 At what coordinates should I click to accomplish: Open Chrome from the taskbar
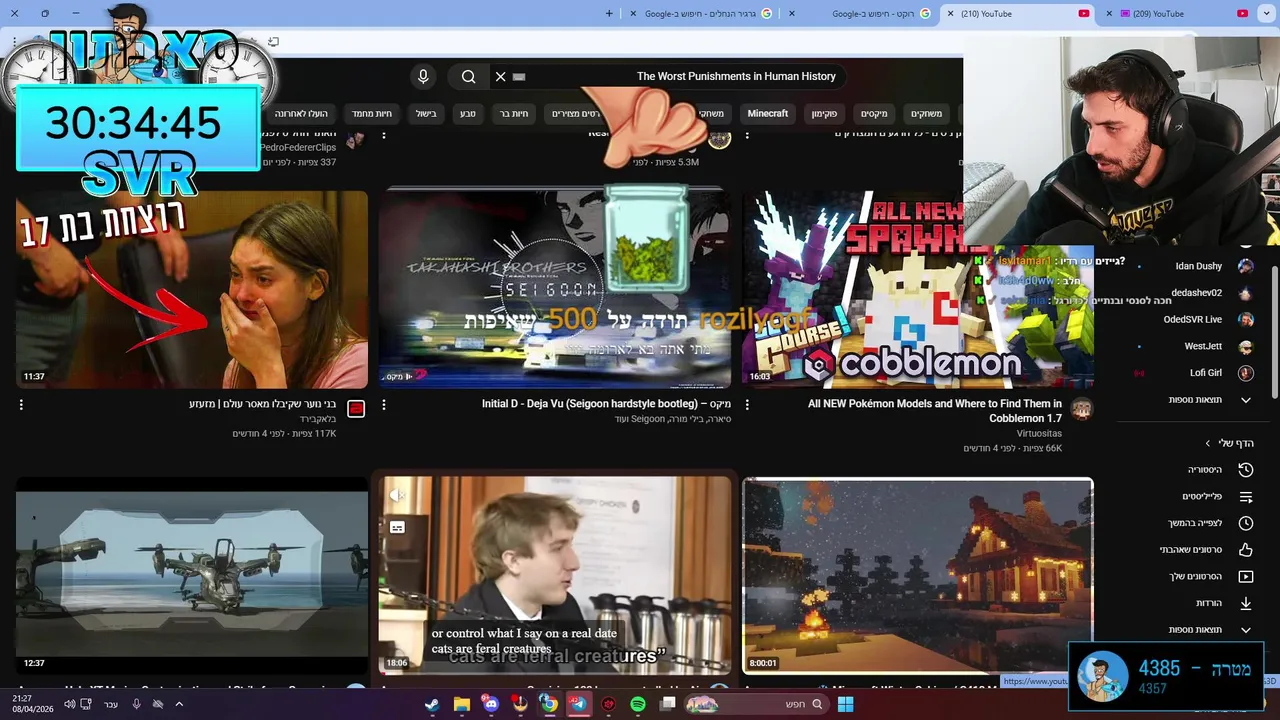coord(549,704)
